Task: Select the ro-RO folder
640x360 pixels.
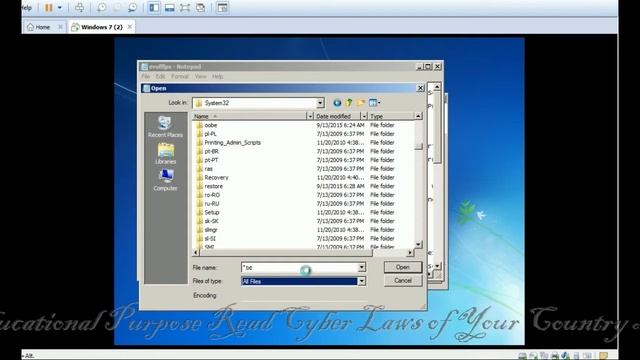Action: coord(212,195)
